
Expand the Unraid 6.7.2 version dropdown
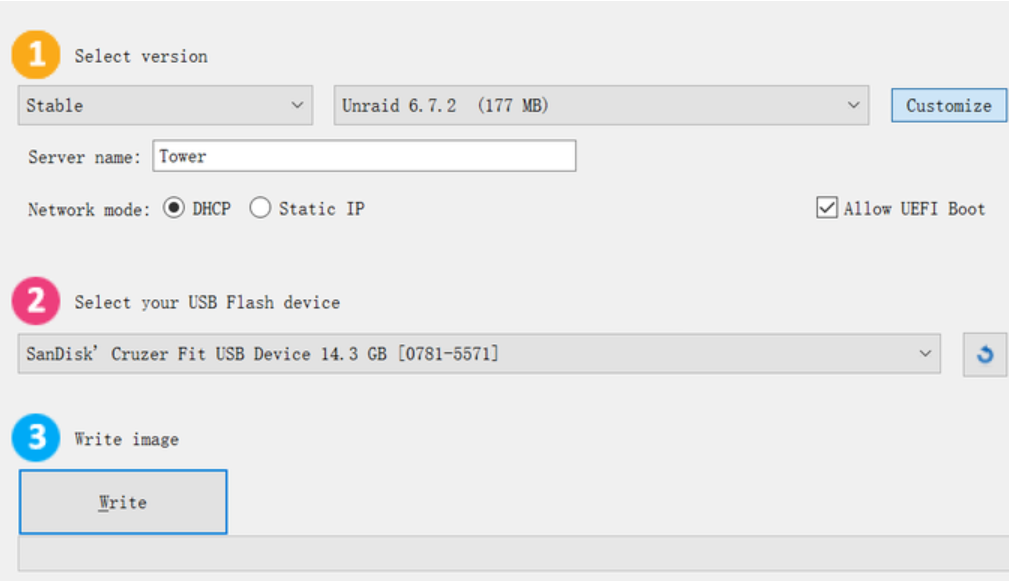point(600,105)
